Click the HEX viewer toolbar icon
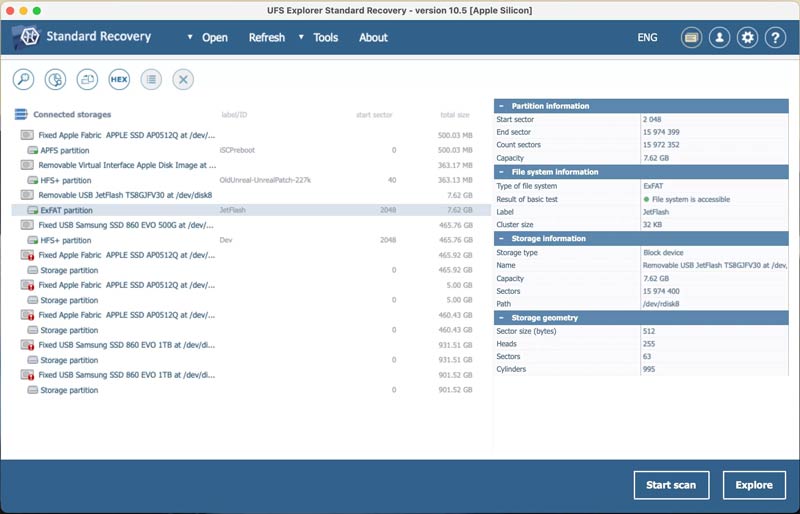The image size is (800, 514). coord(119,79)
